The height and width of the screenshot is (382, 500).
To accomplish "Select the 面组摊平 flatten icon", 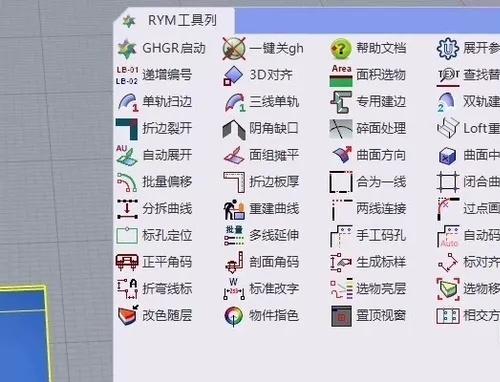I will 234,155.
